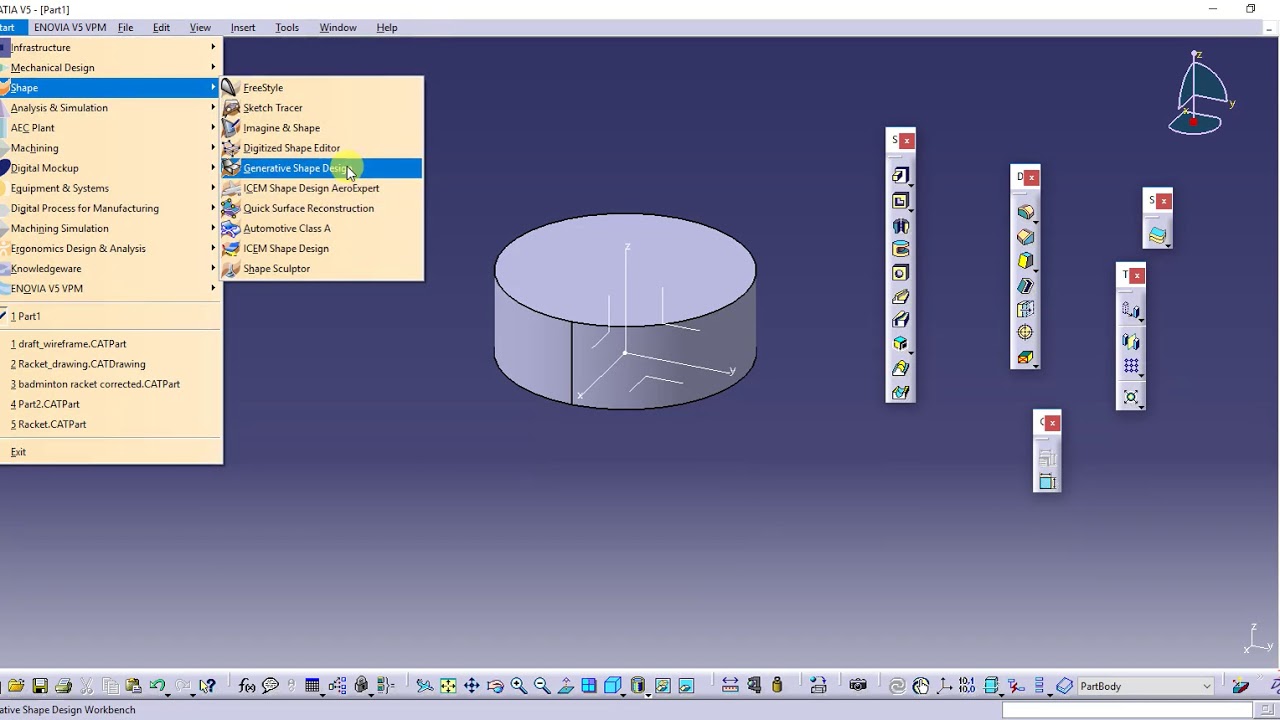Select the Thread/Tap tool icon
Viewport: 1280px width, 720px height.
pyautogui.click(x=1025, y=333)
